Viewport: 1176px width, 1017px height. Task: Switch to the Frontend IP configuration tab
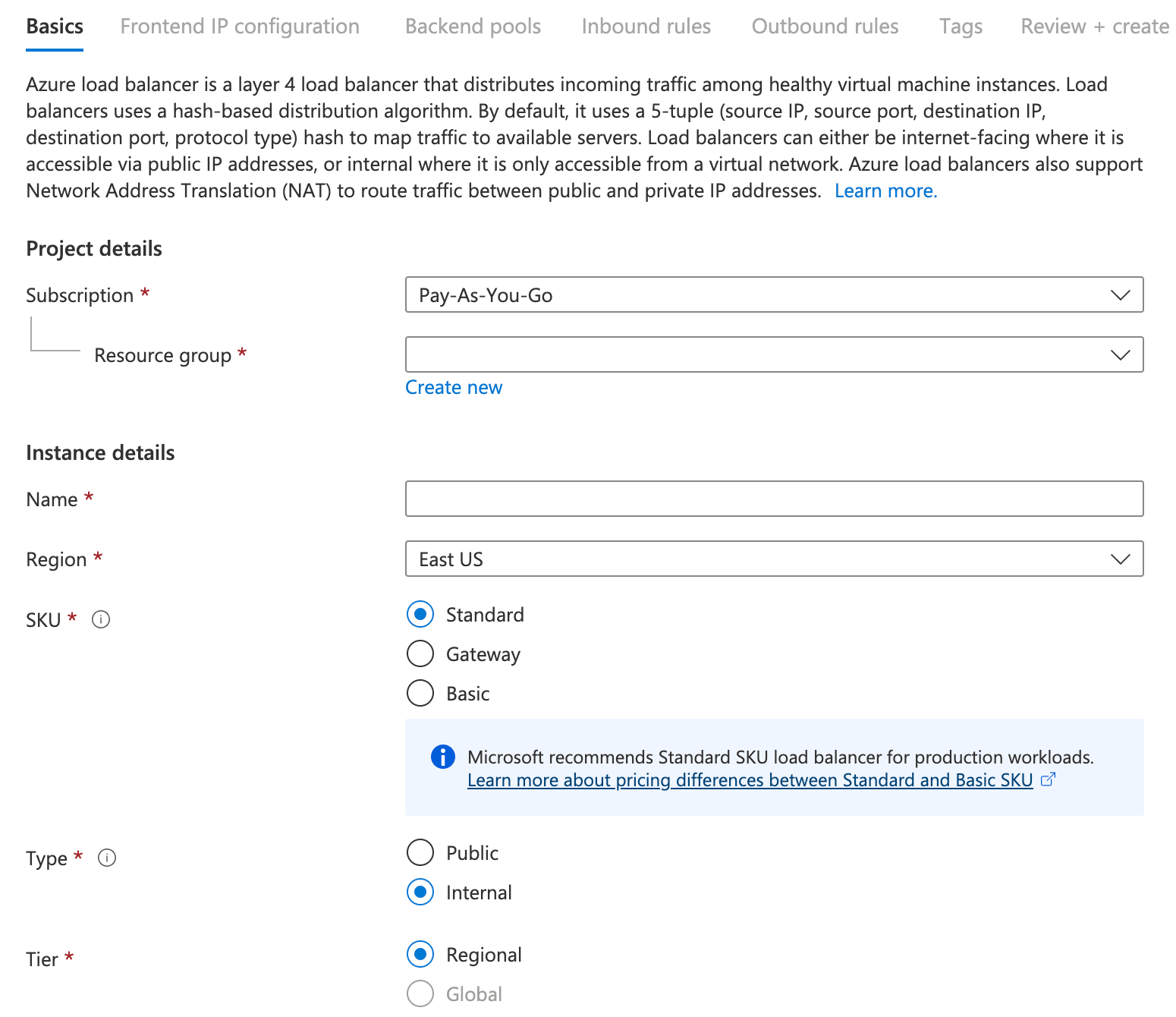(x=240, y=25)
